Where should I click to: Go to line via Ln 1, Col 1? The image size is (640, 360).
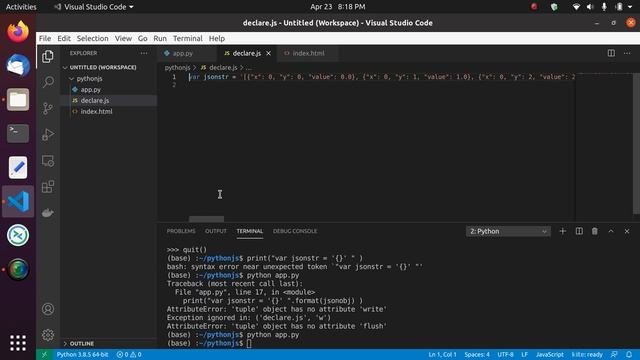(442, 354)
